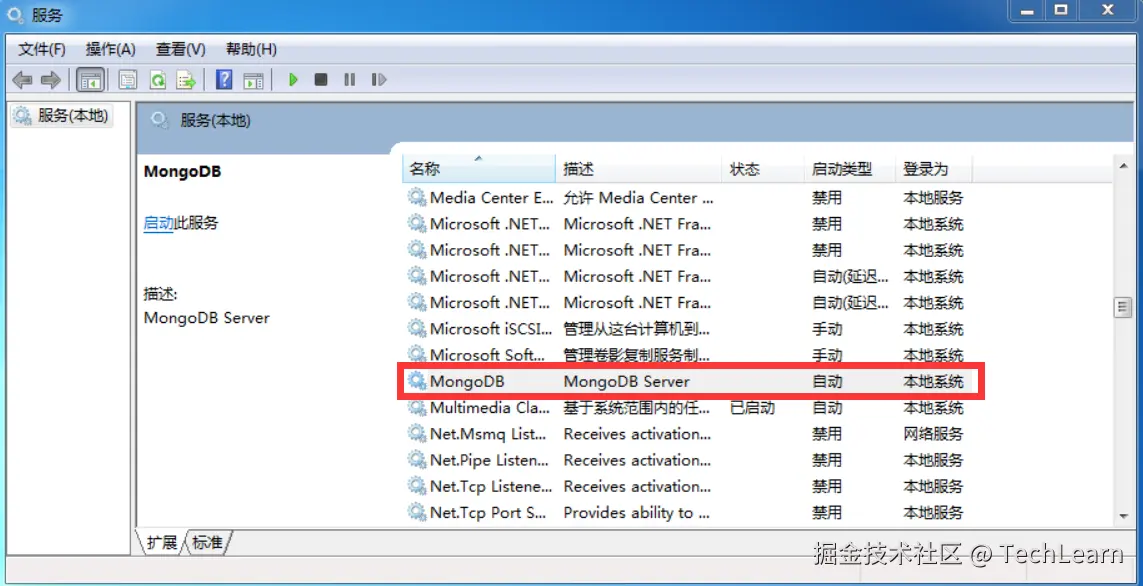Click the 自动 startup type in the MongoDB row
Image resolution: width=1143 pixels, height=586 pixels.
point(827,381)
